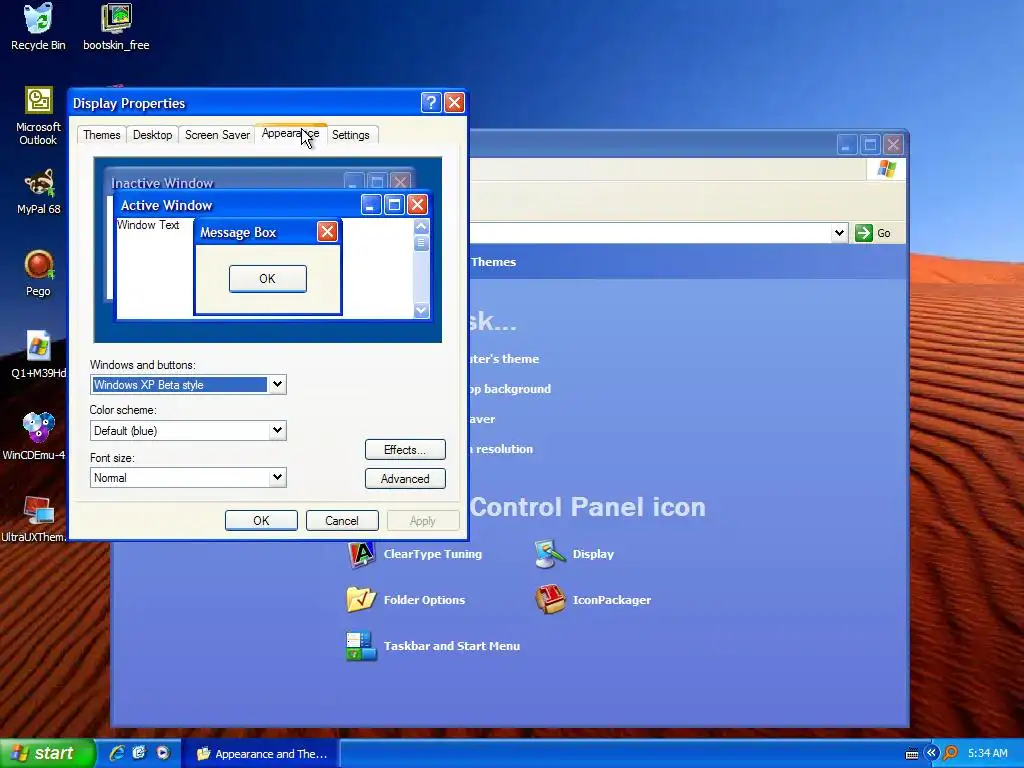Screen dimensions: 1024x768
Task: Click the preview window scrollbar down arrow
Action: click(x=421, y=310)
